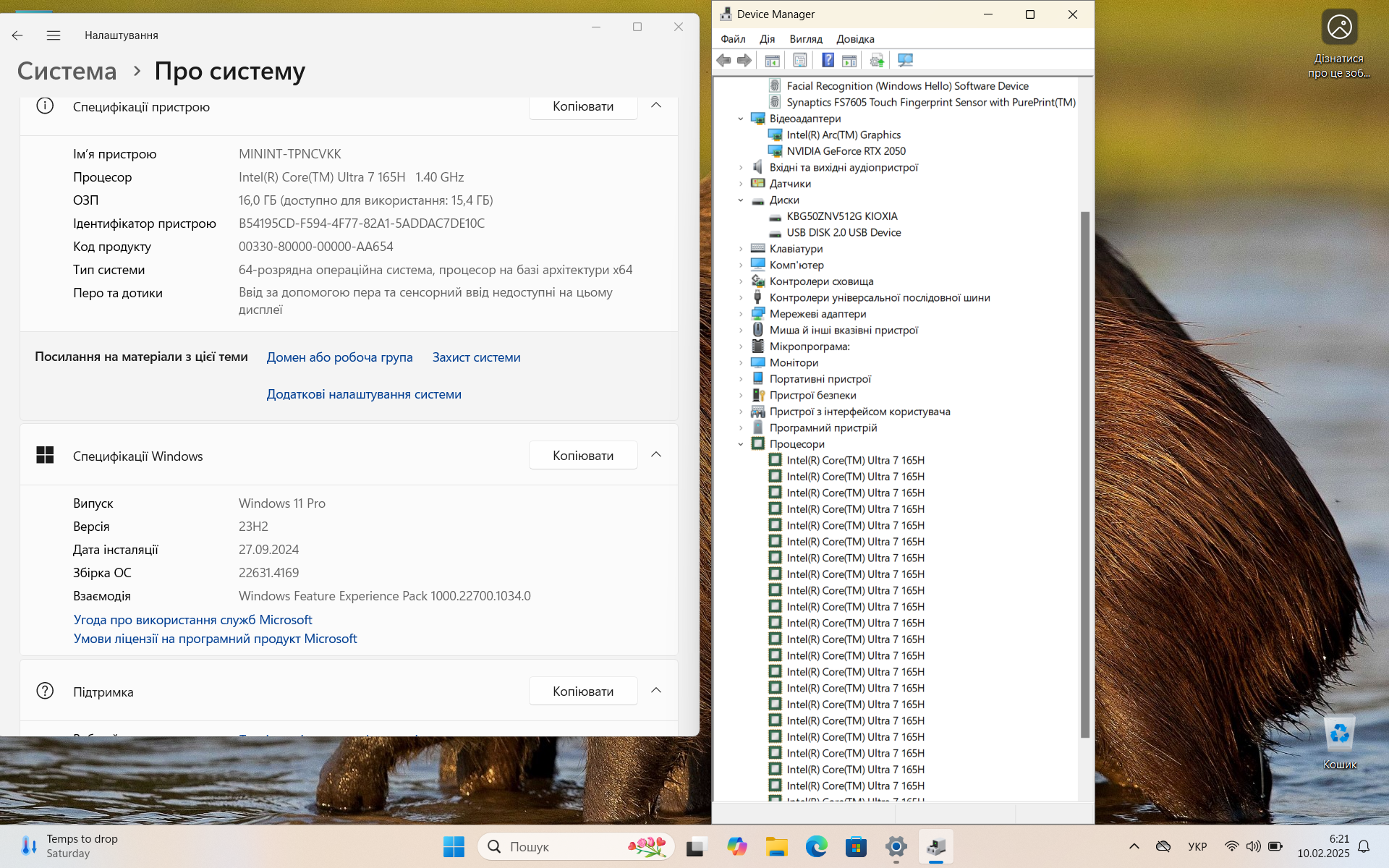Select 'Вхідні та вихідні аудіопристрої' tree item

[x=844, y=168]
